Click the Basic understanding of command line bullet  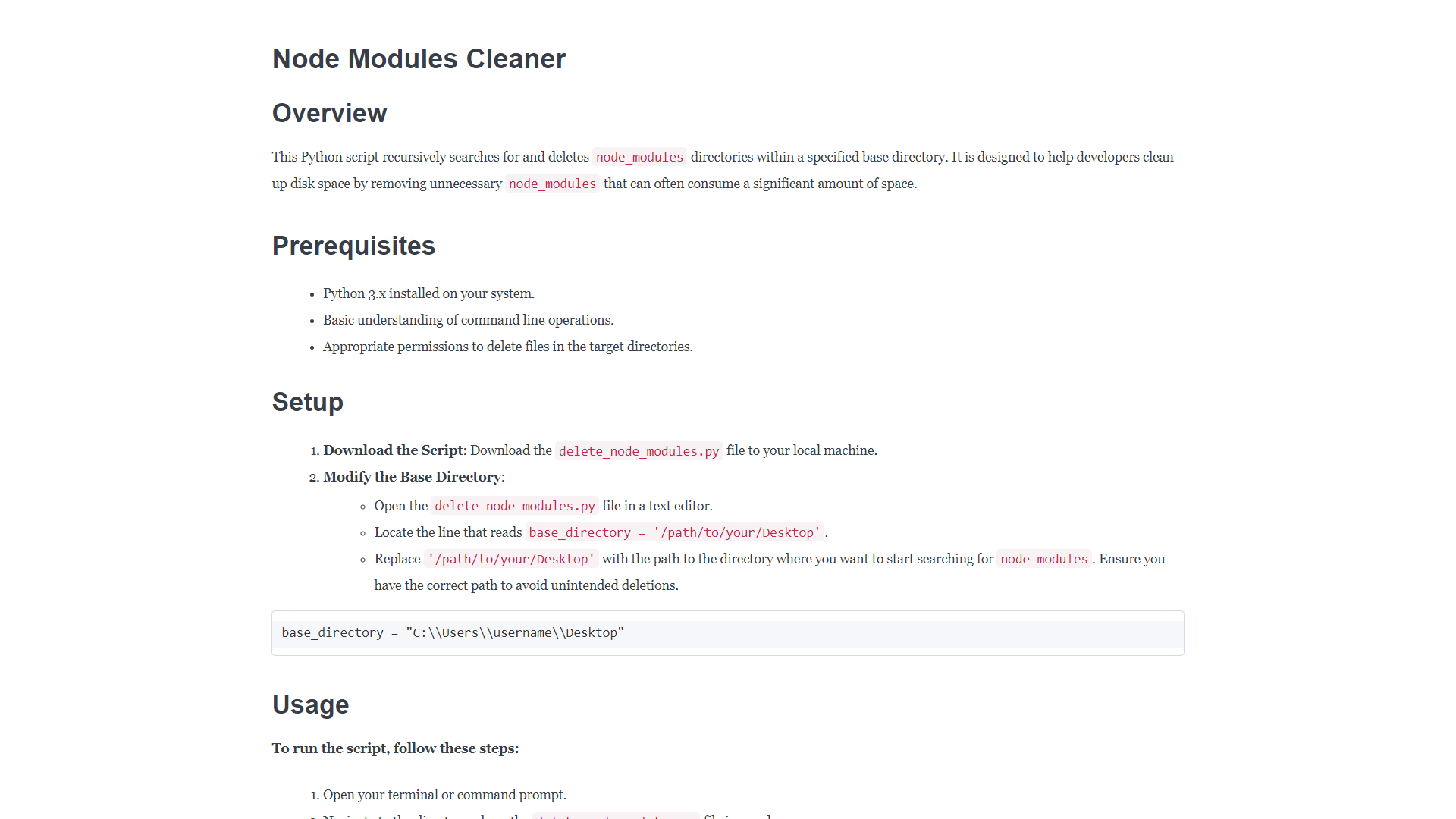pos(468,320)
